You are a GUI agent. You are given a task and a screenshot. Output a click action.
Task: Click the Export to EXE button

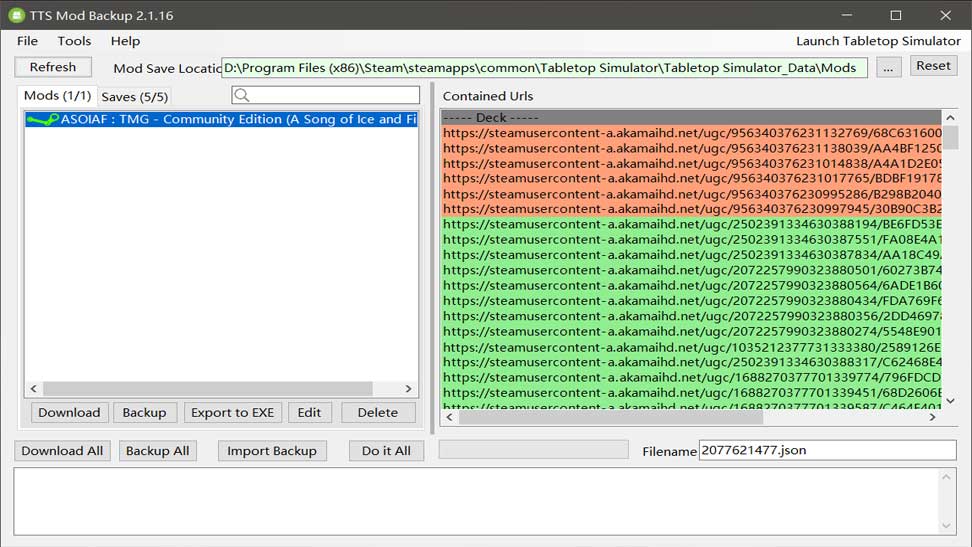coord(232,412)
